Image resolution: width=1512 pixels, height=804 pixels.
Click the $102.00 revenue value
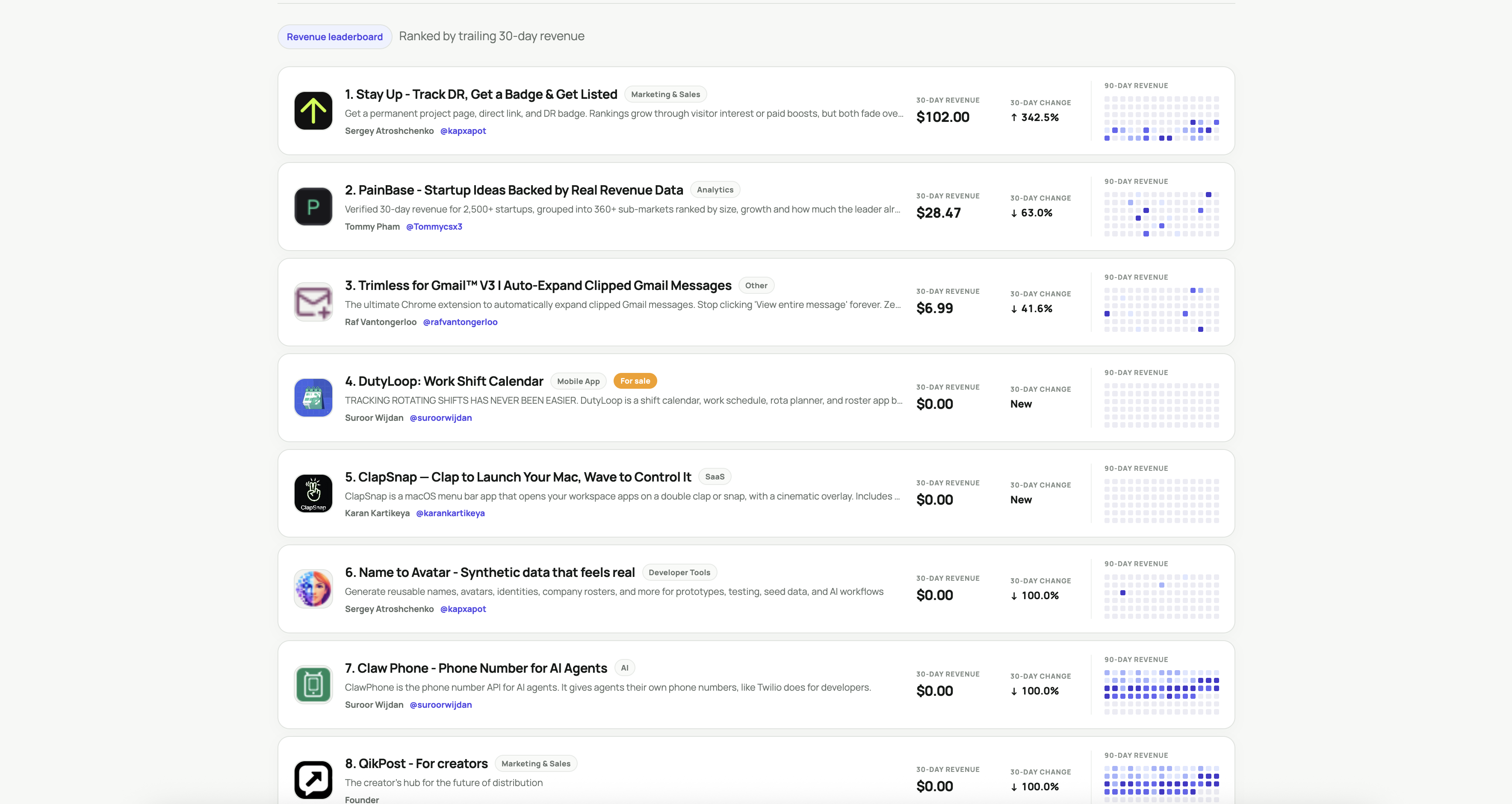coord(943,117)
